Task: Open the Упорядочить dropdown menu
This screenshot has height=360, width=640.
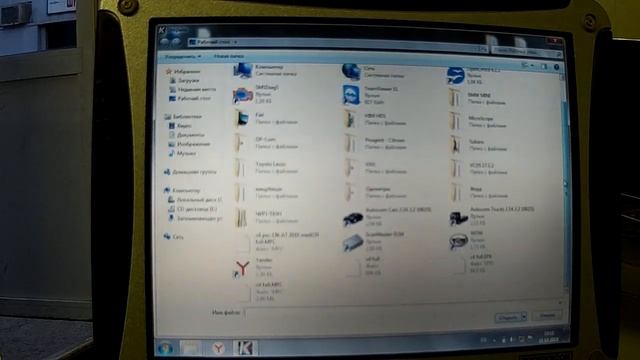Action: coord(183,56)
